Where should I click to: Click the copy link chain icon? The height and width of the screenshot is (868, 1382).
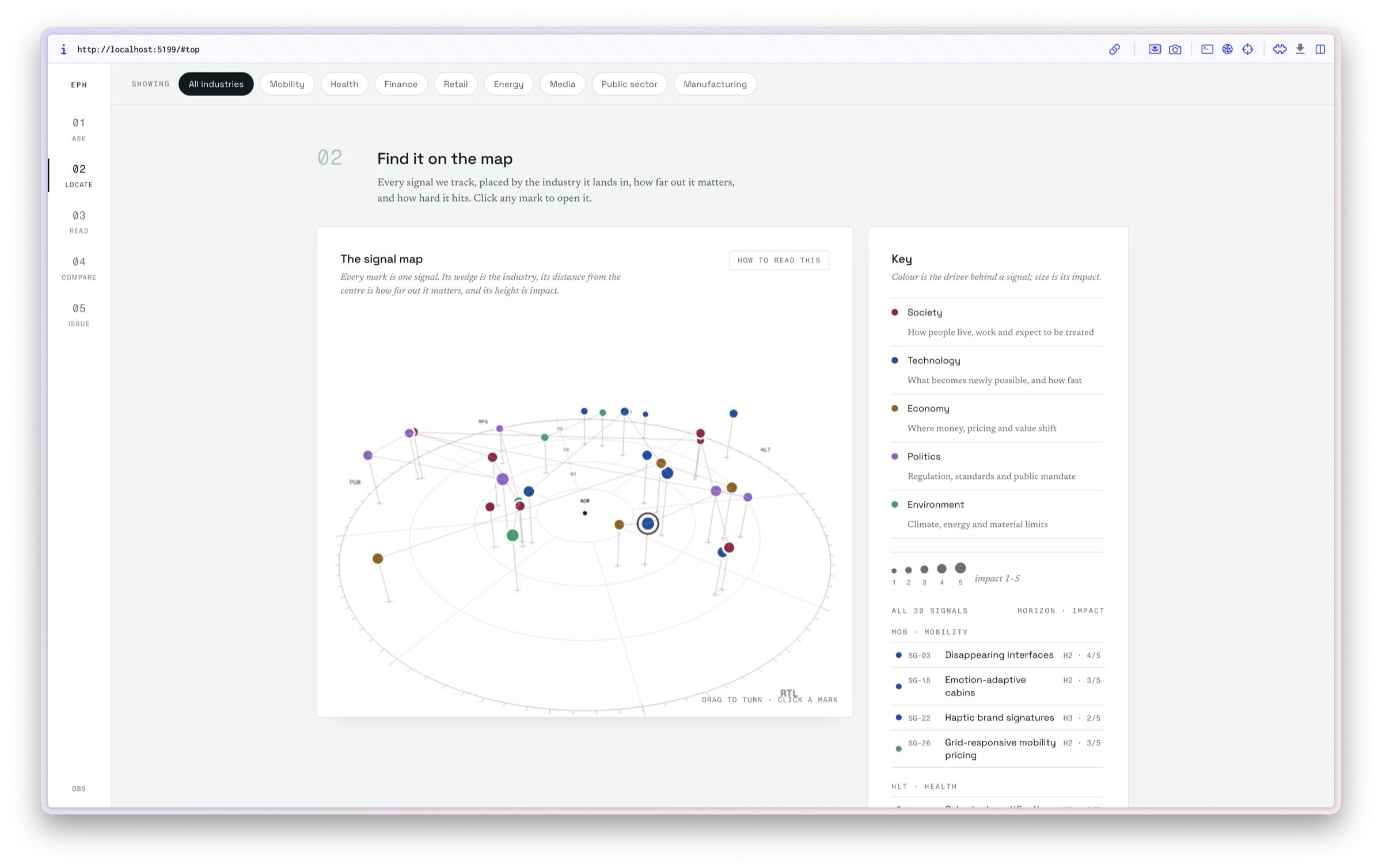pyautogui.click(x=1114, y=50)
